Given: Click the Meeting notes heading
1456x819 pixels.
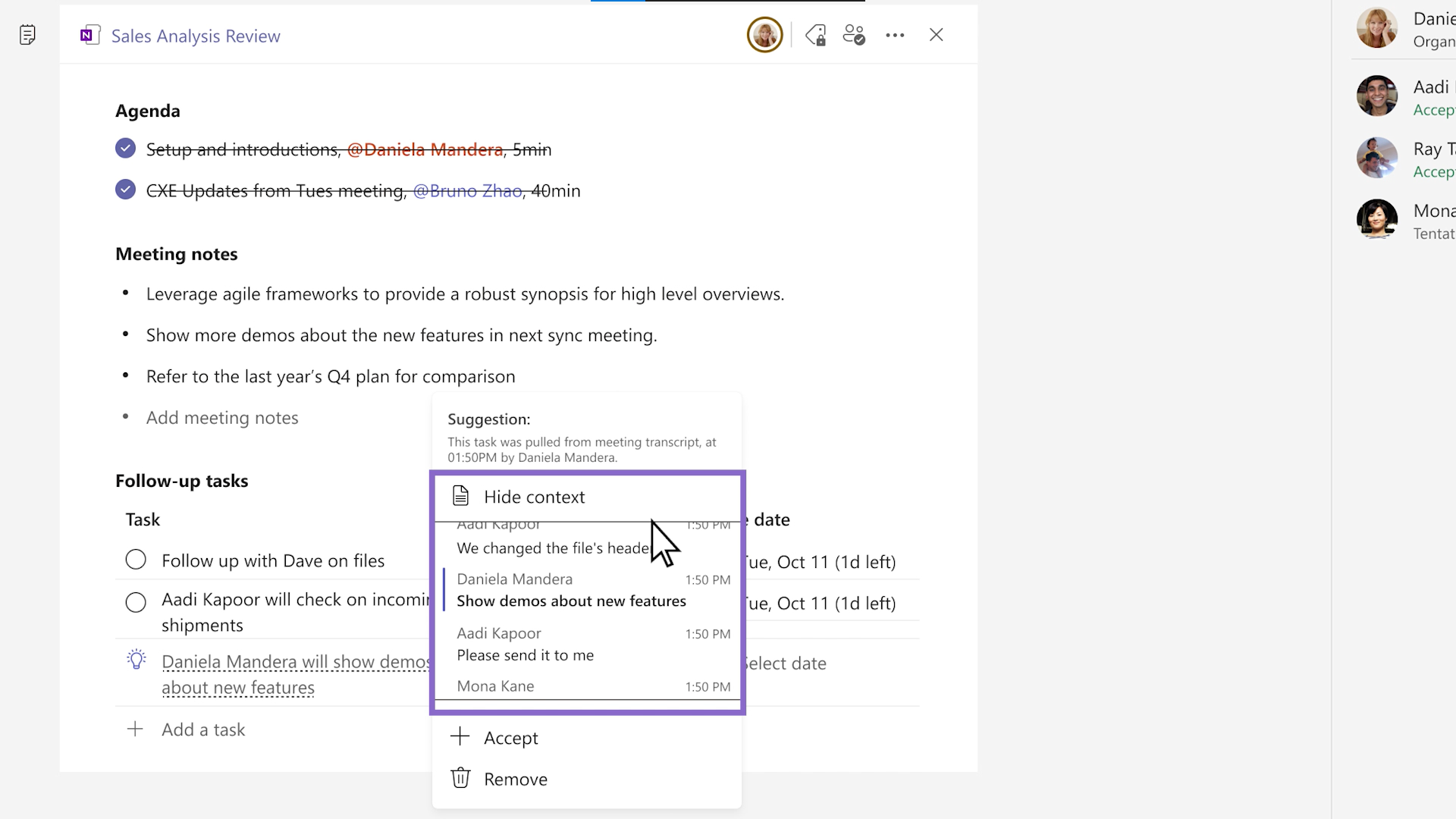Looking at the screenshot, I should pyautogui.click(x=176, y=254).
